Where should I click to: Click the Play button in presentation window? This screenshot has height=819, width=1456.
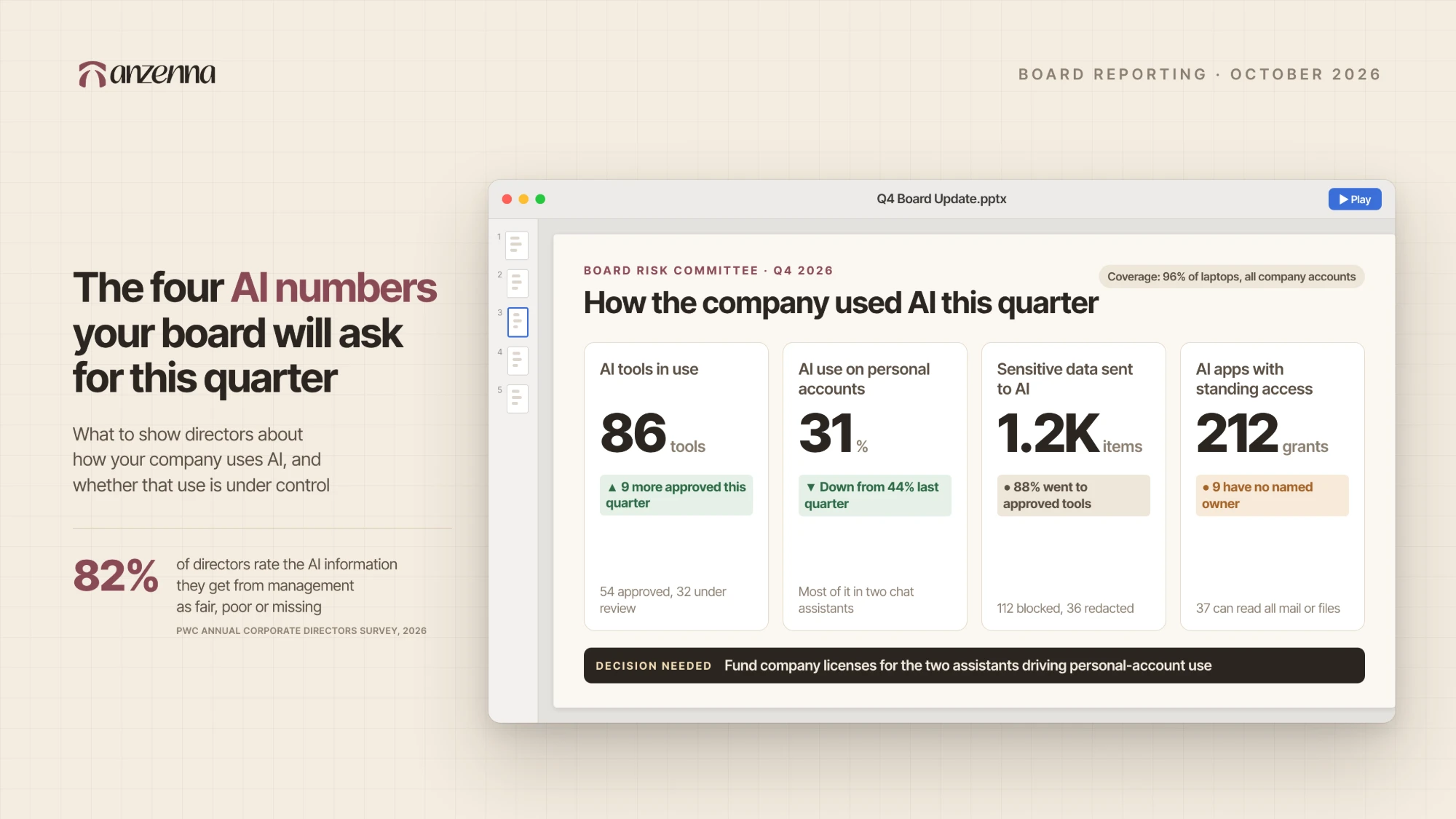1354,199
